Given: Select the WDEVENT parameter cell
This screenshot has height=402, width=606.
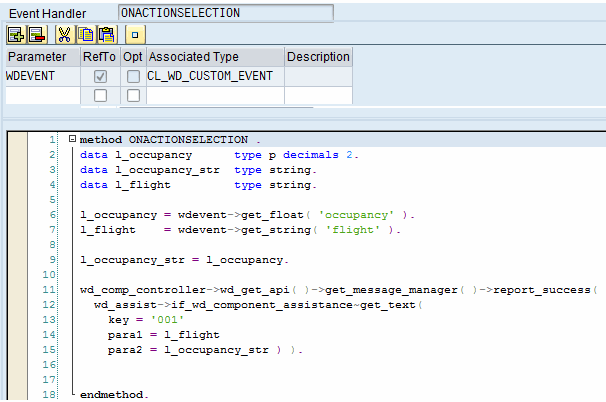Looking at the screenshot, I should (x=40, y=76).
